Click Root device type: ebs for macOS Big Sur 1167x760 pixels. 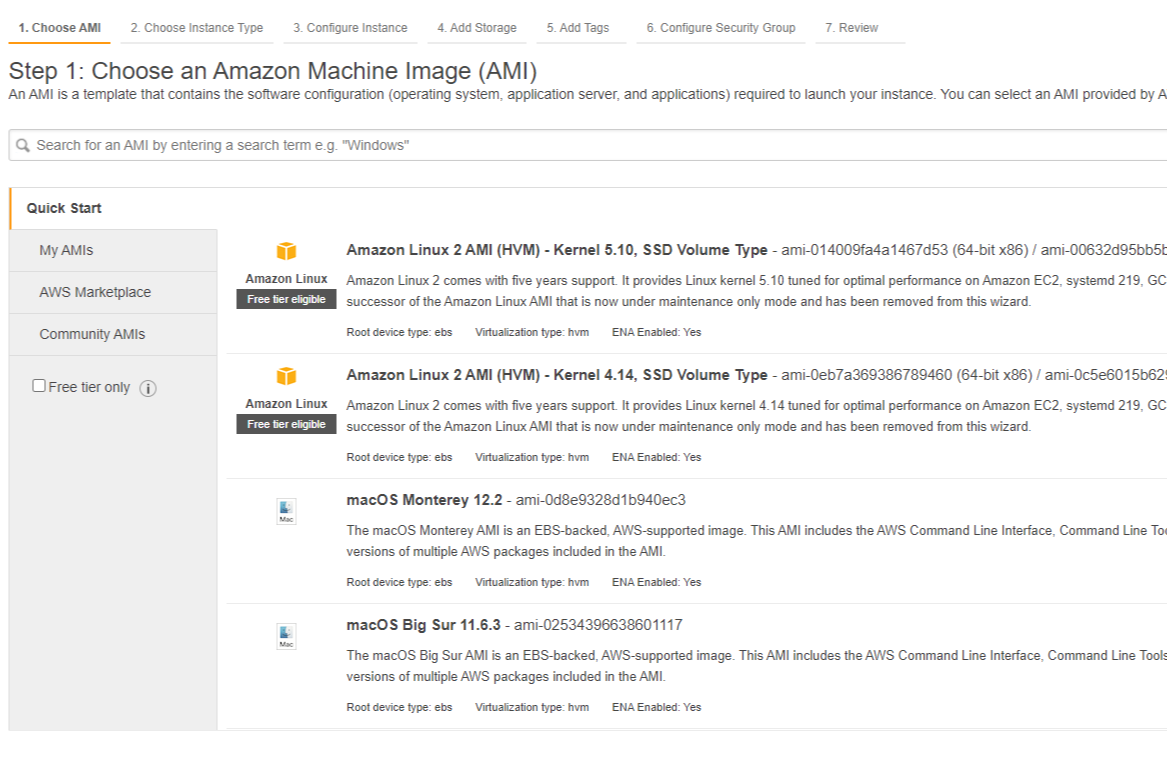[x=399, y=707]
